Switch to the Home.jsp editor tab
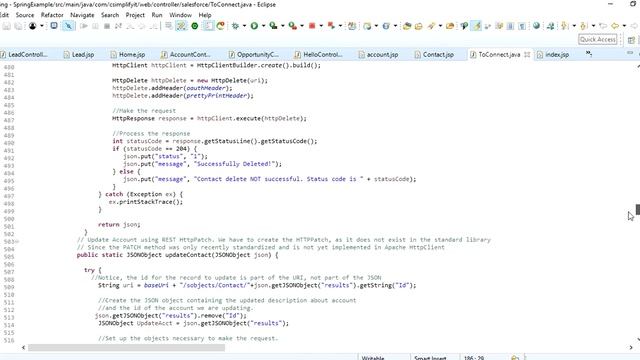The width and height of the screenshot is (640, 360). (x=128, y=54)
